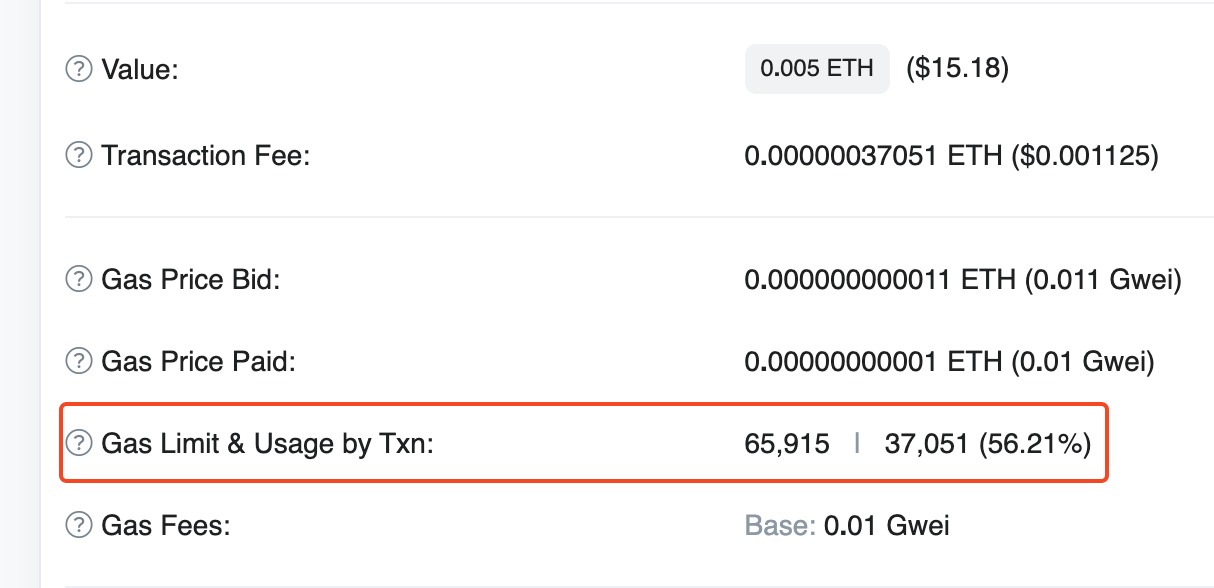Click the 0.005 ETH value badge
The height and width of the screenshot is (588, 1214).
click(x=817, y=69)
